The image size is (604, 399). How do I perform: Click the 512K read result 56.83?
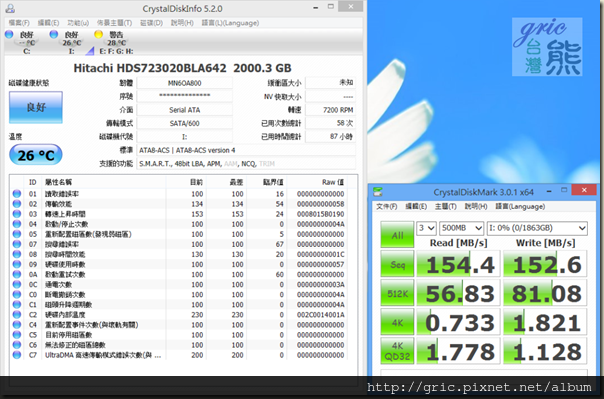click(x=458, y=293)
